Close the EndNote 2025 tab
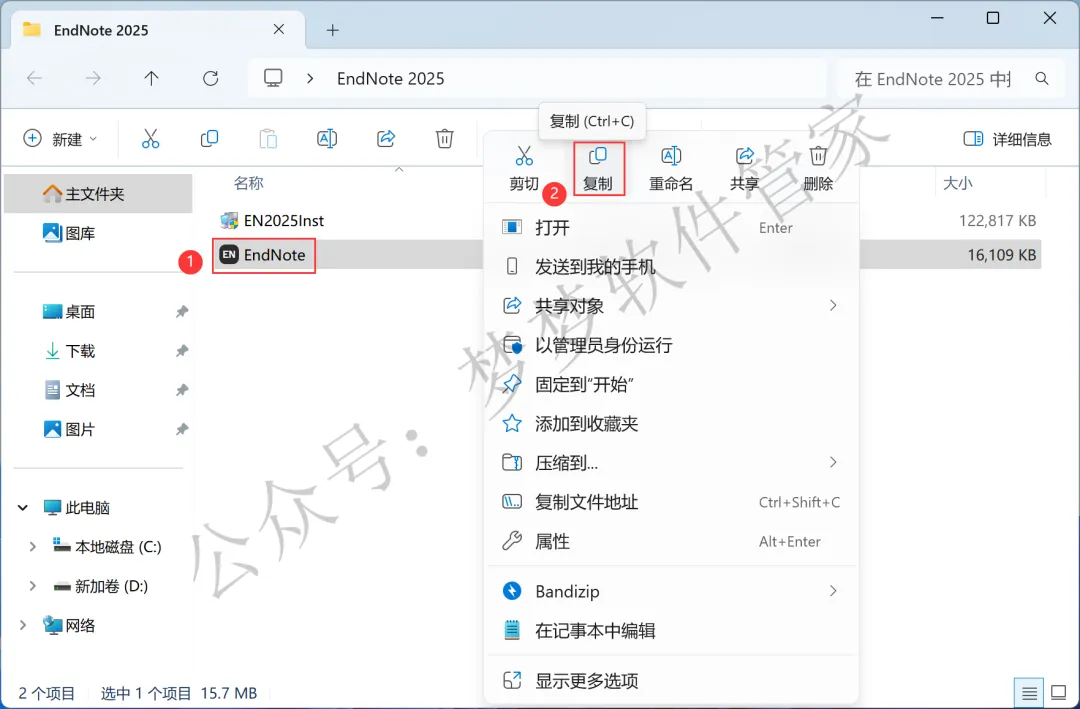This screenshot has height=709, width=1080. coord(278,29)
